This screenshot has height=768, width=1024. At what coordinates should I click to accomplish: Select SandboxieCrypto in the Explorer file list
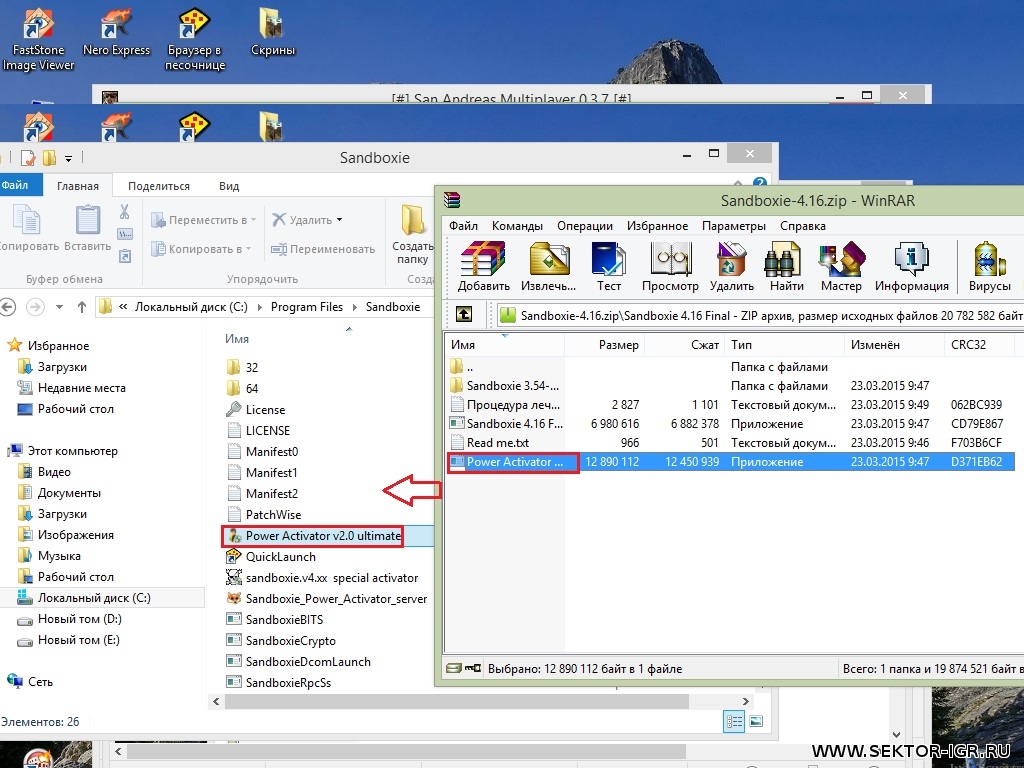point(281,641)
